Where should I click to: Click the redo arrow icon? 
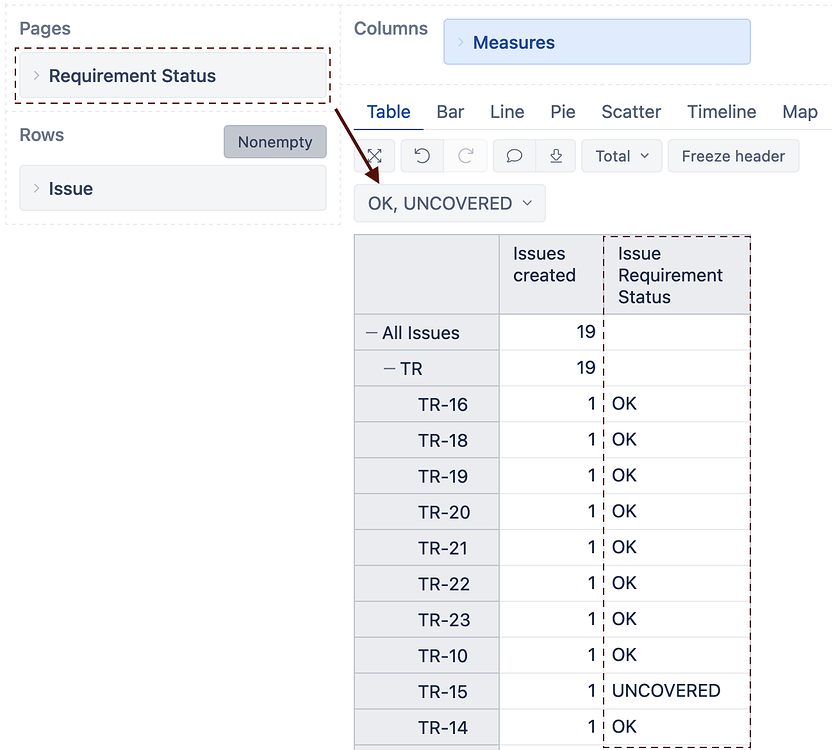(x=466, y=156)
